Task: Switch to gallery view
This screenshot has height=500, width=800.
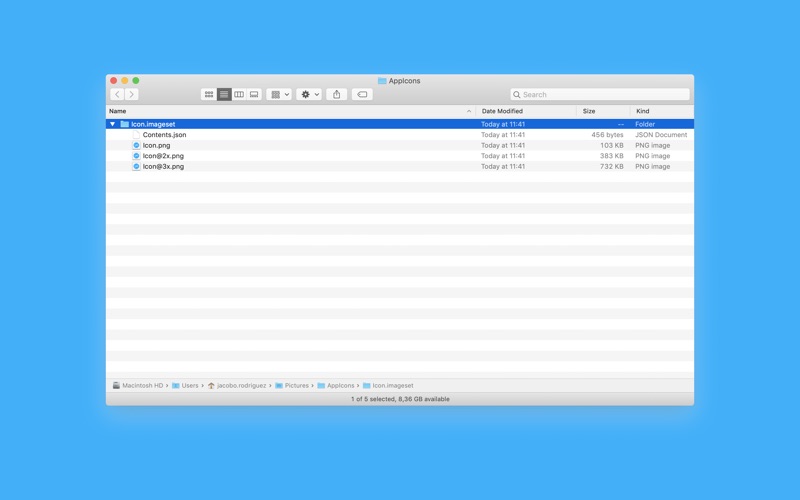Action: (x=254, y=94)
